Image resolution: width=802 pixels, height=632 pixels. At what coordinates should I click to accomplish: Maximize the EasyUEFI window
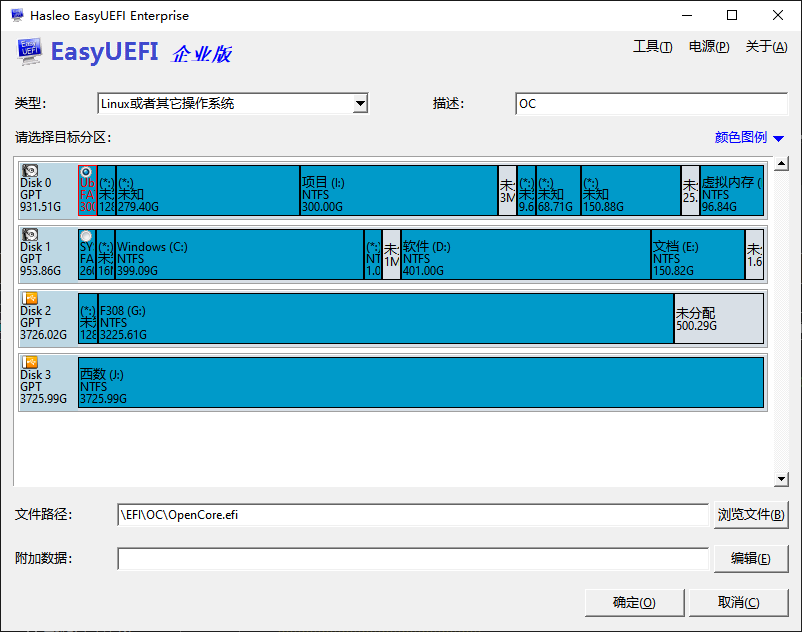[732, 15]
